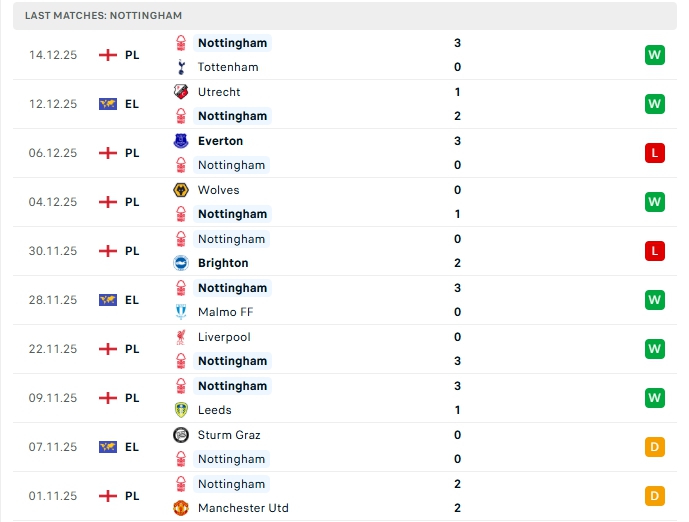Open the Manchester Utd team link
The height and width of the screenshot is (522, 689).
coord(243,508)
